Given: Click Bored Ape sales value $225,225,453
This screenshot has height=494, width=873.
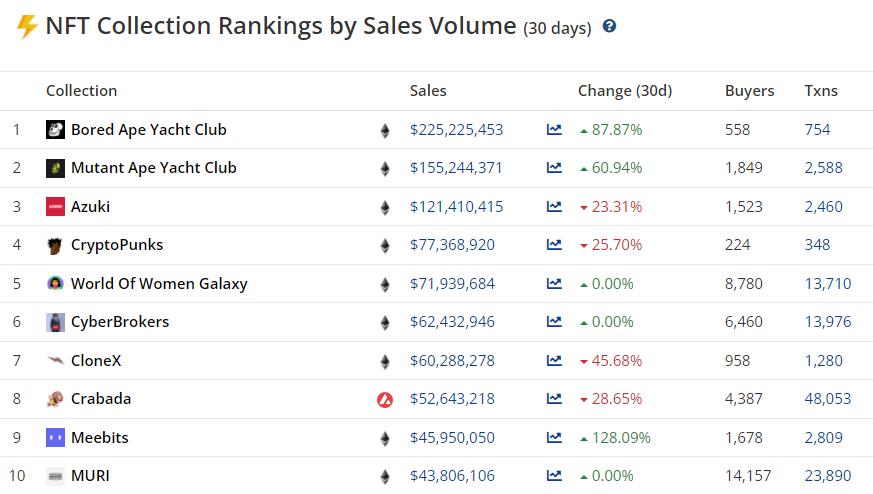Looking at the screenshot, I should pos(456,130).
